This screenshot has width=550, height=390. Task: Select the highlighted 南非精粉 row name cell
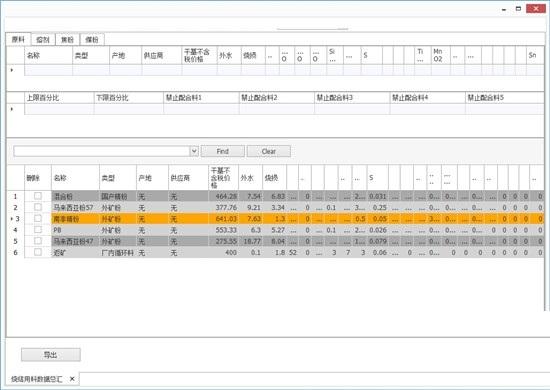tap(75, 219)
